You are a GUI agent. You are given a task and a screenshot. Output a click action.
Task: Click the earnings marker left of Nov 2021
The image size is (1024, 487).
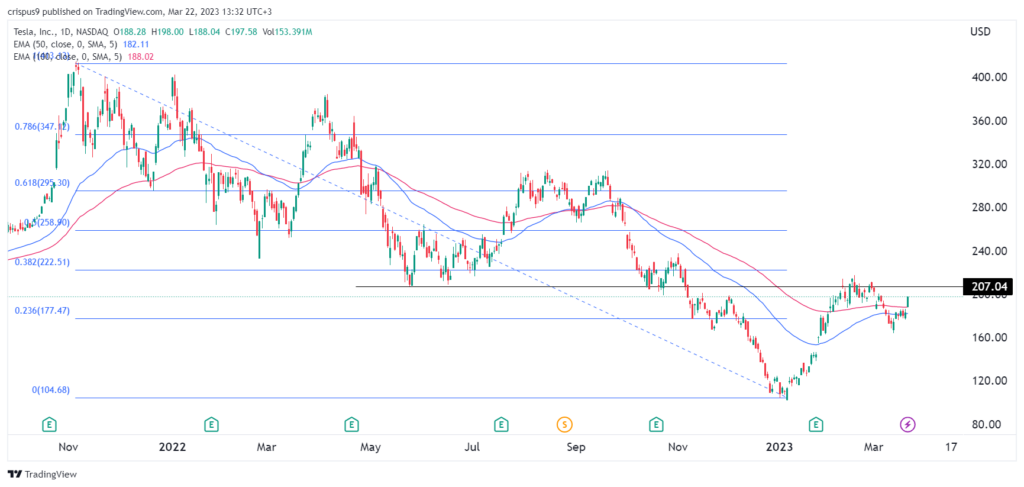point(49,424)
